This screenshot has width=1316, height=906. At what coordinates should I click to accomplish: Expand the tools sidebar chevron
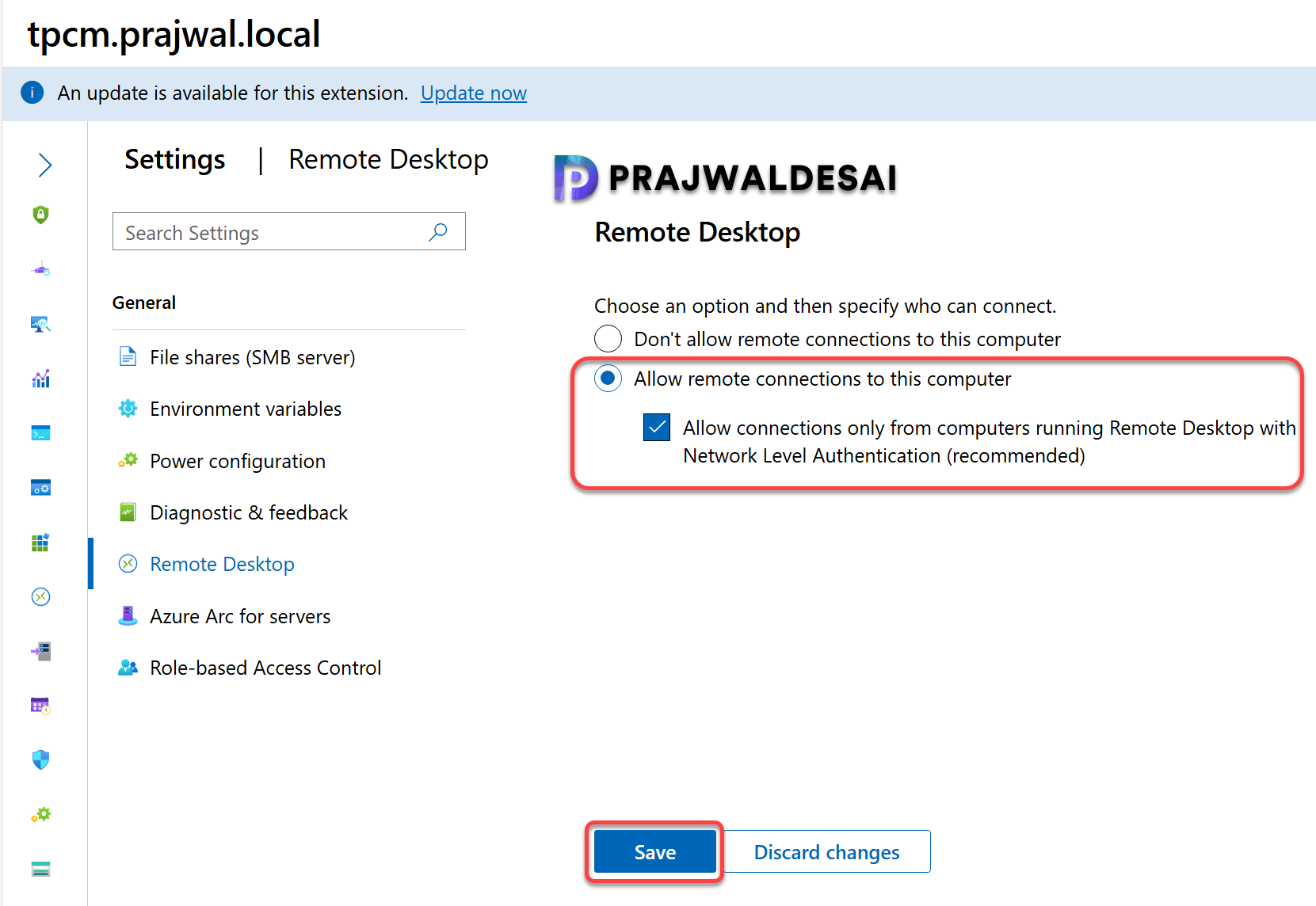[44, 165]
